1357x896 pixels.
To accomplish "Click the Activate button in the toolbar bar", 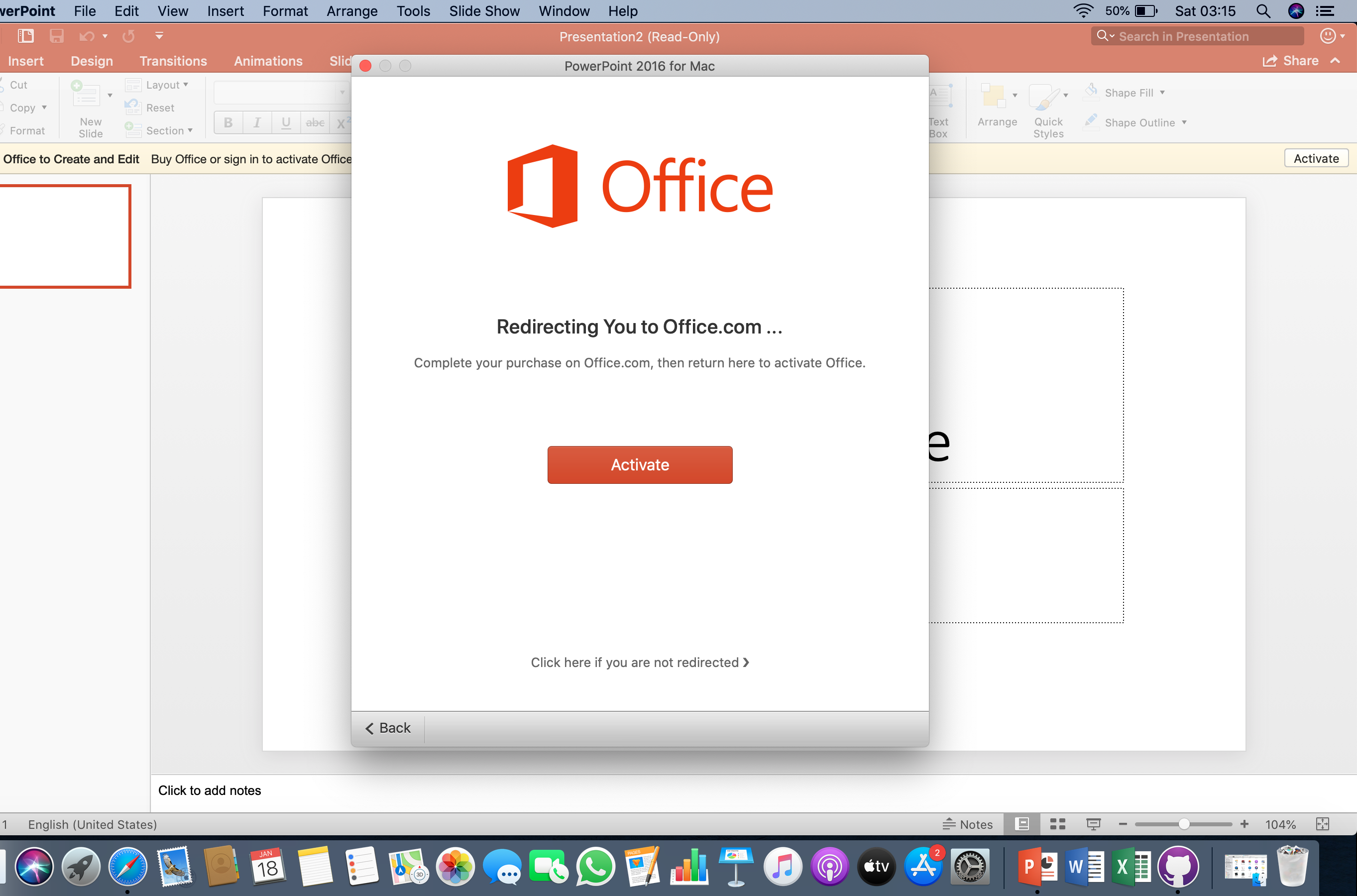I will tap(1317, 159).
